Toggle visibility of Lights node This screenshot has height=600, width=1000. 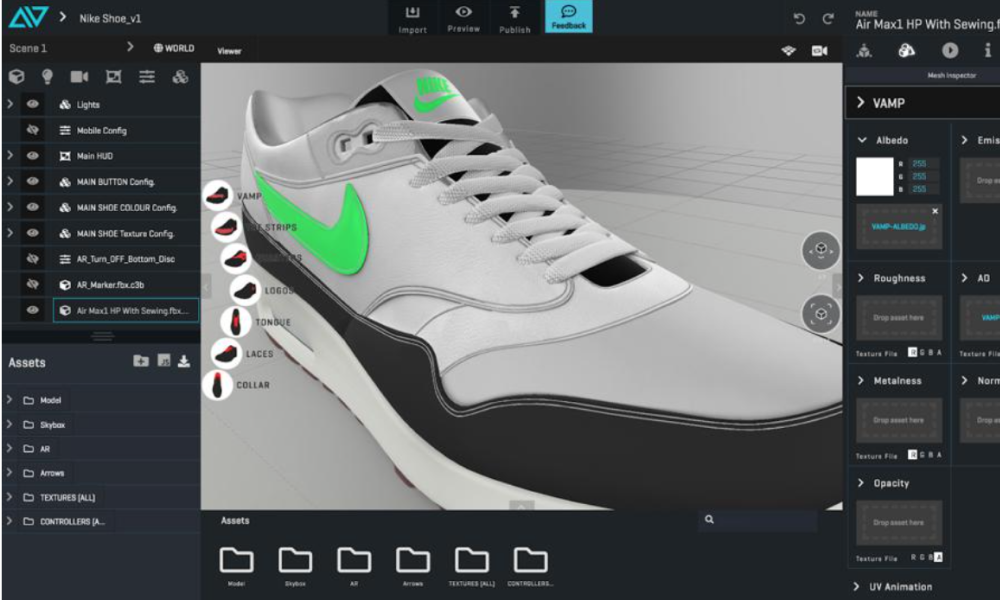point(32,104)
